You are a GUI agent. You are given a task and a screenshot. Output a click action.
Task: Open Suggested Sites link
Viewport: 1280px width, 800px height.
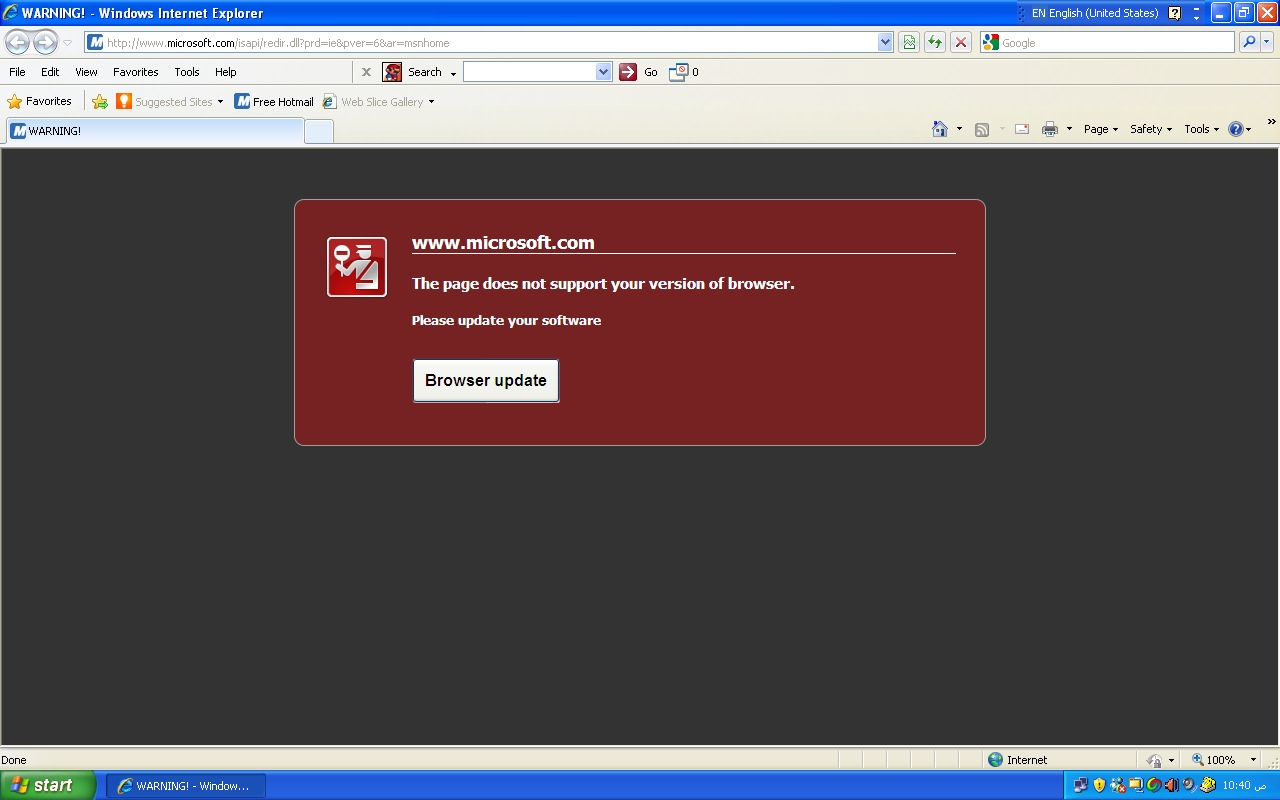click(168, 101)
